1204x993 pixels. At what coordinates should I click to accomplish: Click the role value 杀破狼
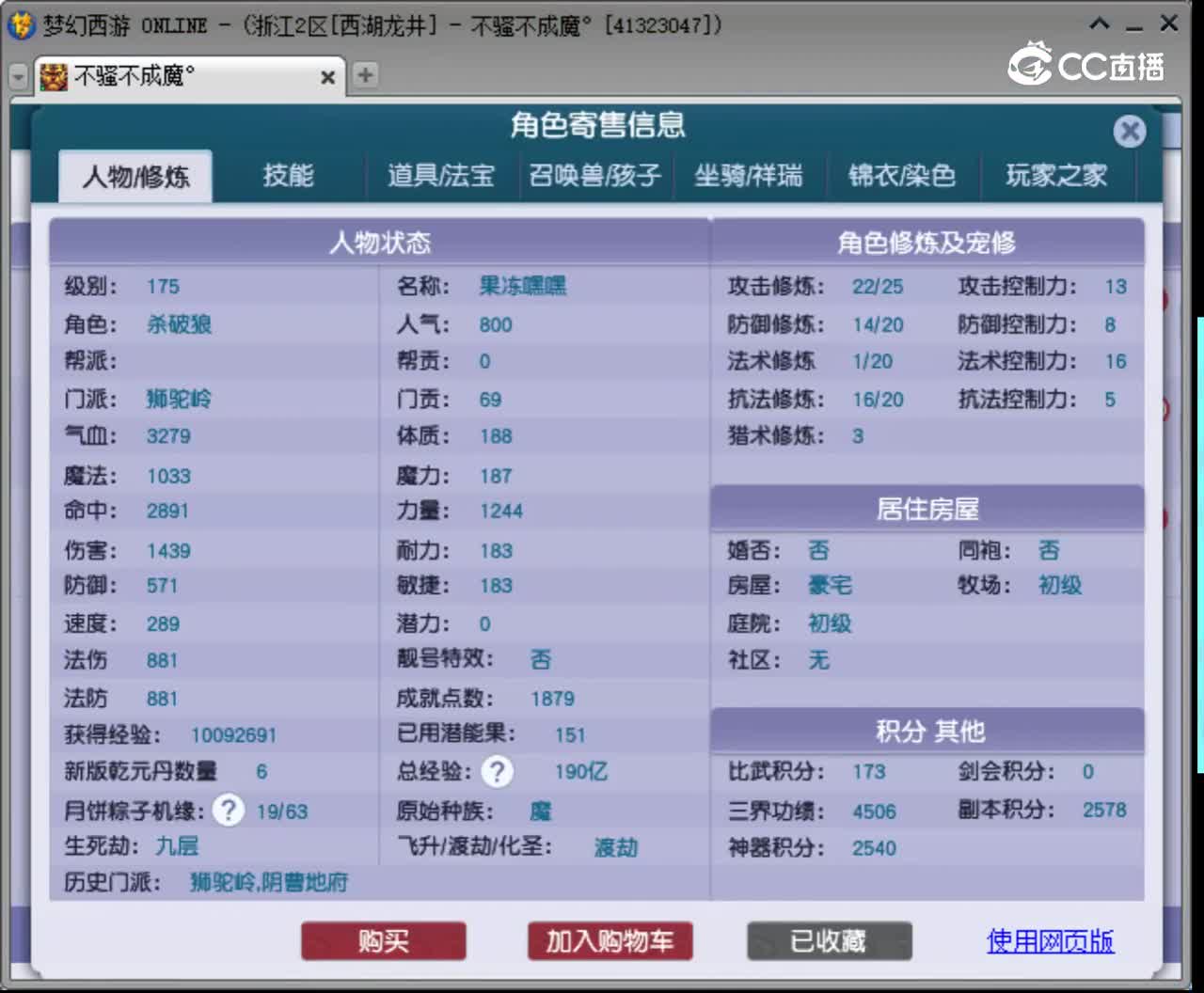click(179, 325)
